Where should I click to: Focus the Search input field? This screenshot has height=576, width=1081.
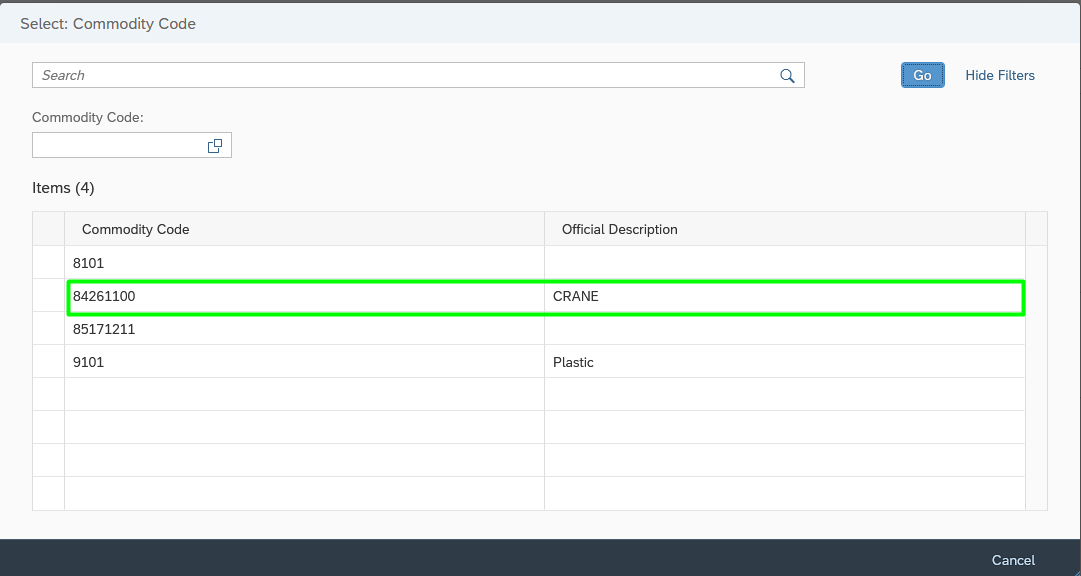(407, 75)
